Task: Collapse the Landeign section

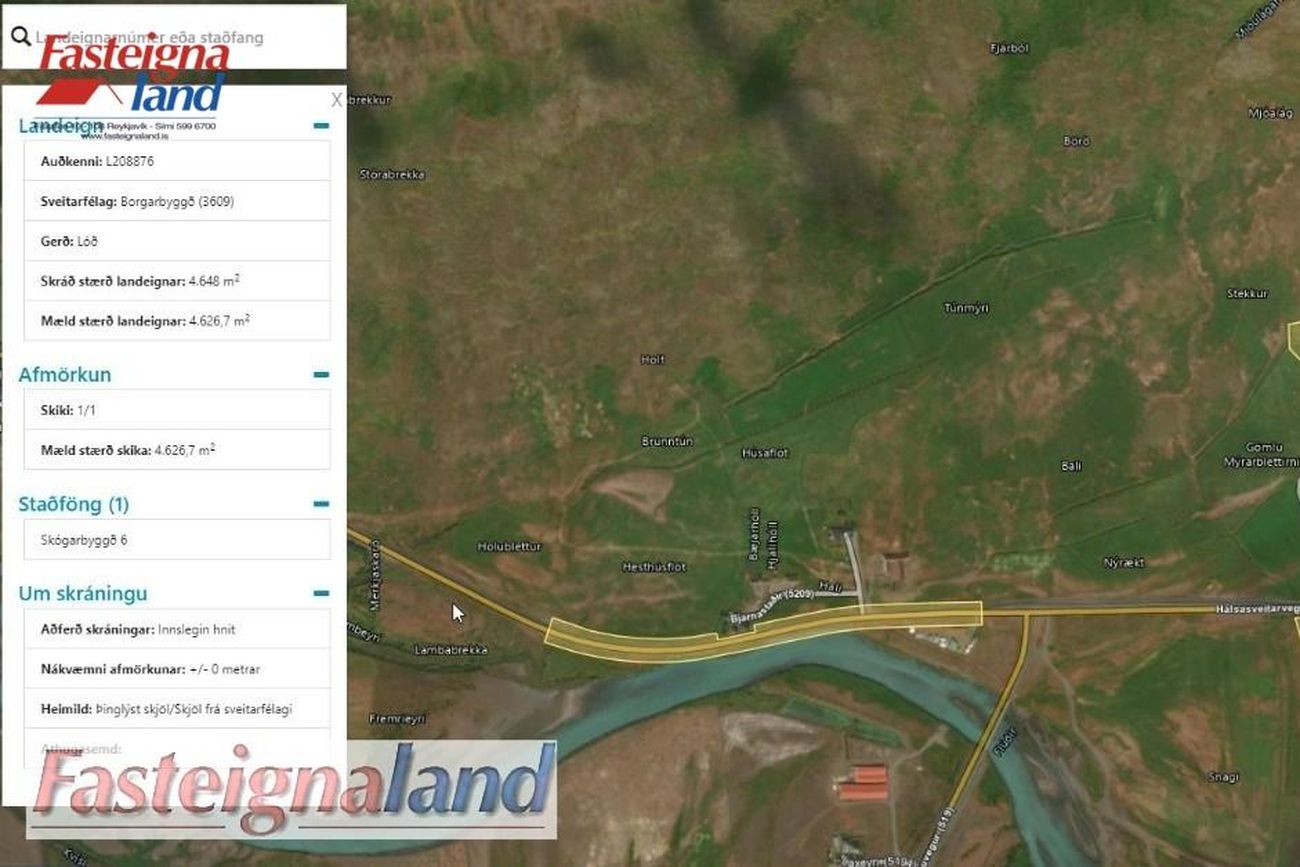Action: tap(321, 126)
